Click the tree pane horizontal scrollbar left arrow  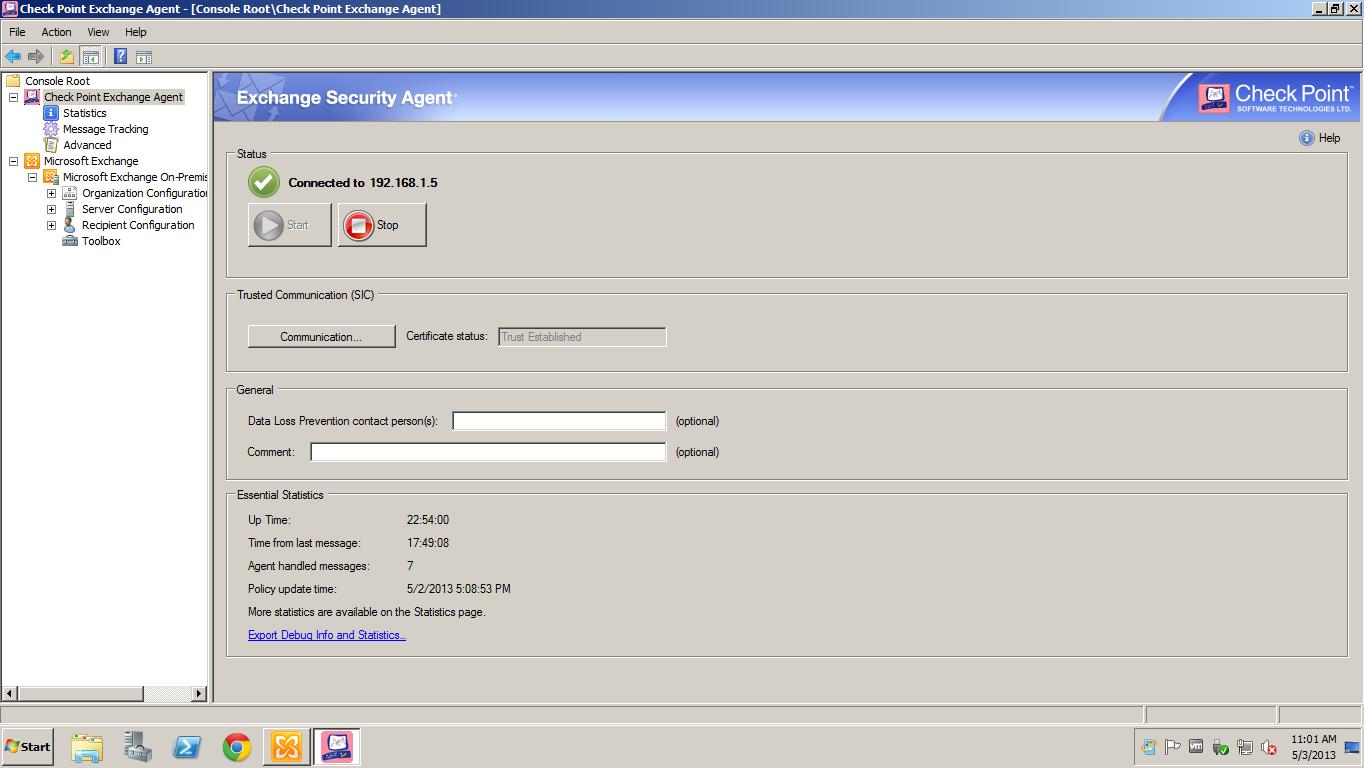(x=10, y=693)
